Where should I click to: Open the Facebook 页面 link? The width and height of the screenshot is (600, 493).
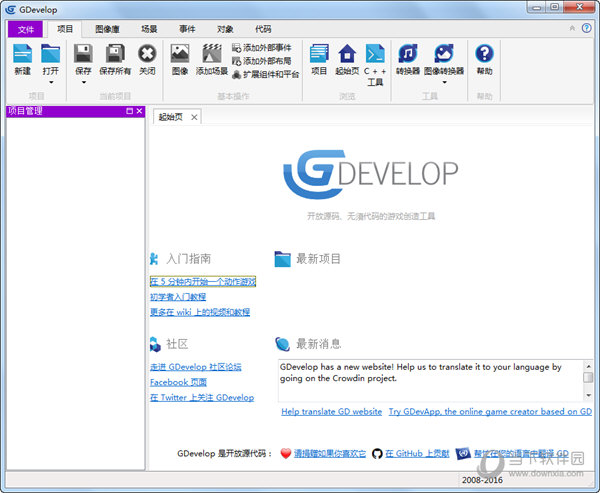pos(178,382)
